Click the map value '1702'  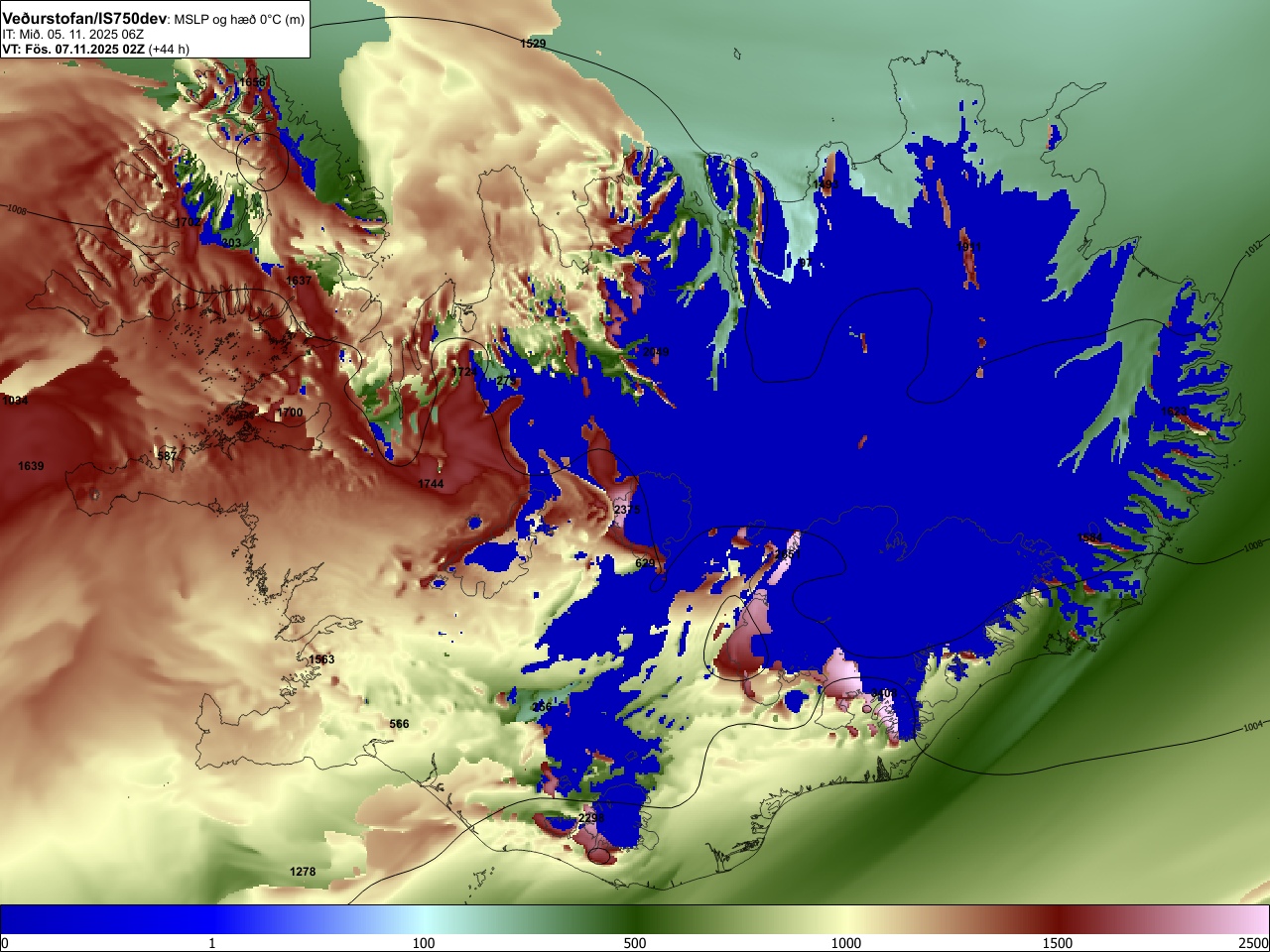[x=189, y=222]
